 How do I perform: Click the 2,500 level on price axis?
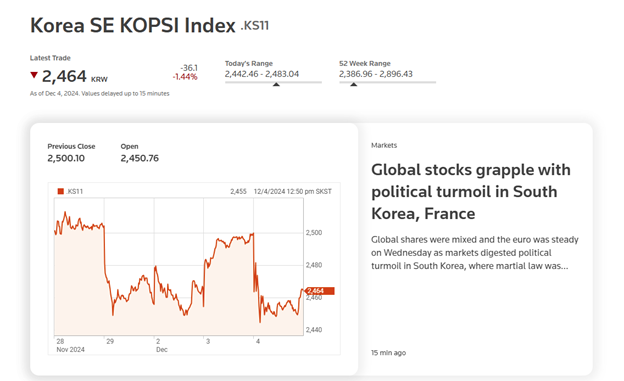pos(314,233)
